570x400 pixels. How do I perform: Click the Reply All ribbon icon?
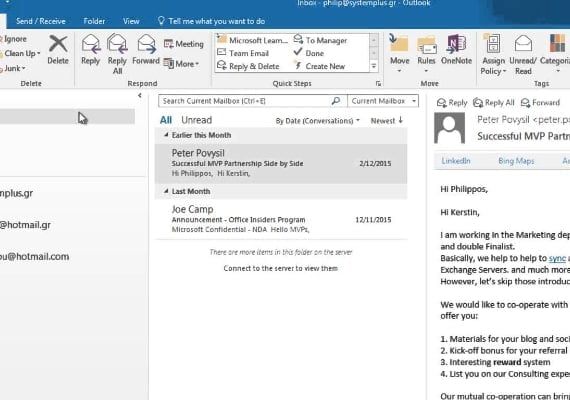[x=117, y=44]
